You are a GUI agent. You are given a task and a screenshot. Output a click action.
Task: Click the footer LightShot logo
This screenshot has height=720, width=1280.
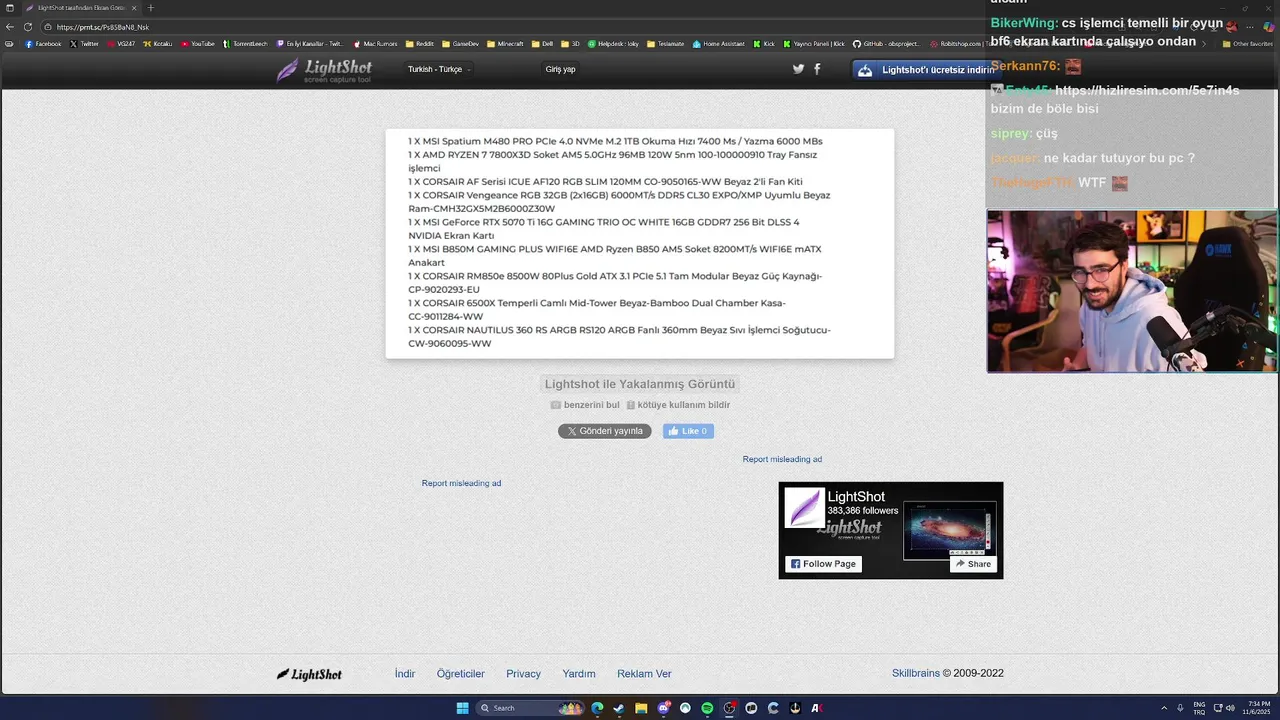pos(309,674)
